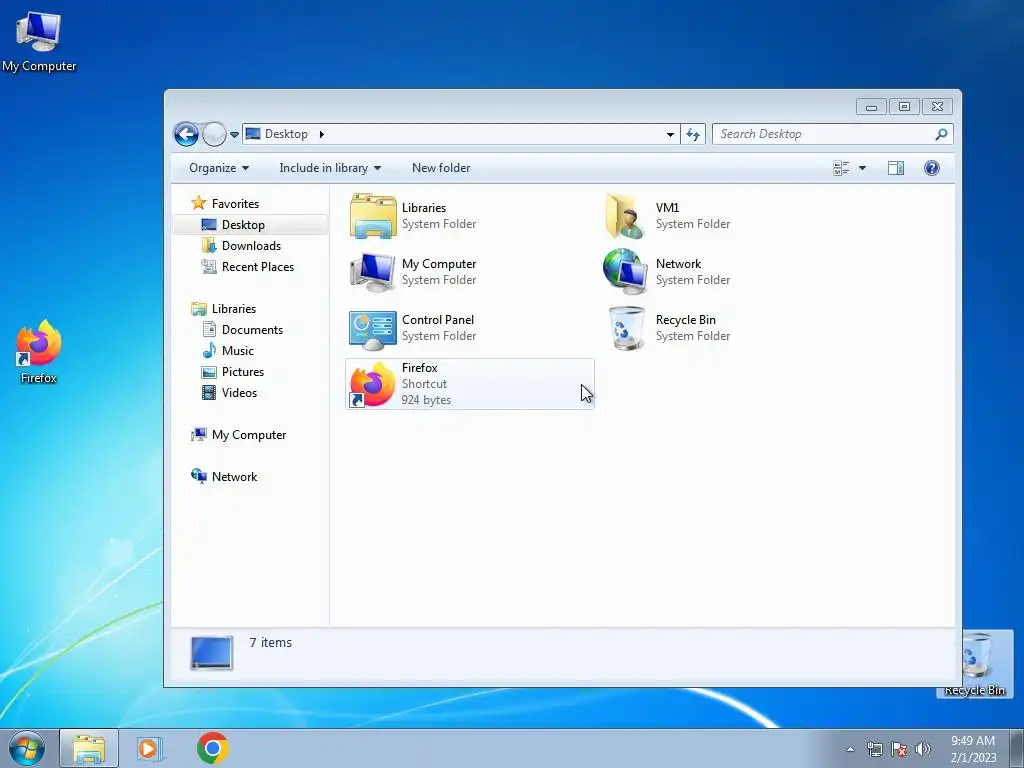Click the volume speaker tray icon
The width and height of the screenshot is (1024, 768).
[x=923, y=749]
